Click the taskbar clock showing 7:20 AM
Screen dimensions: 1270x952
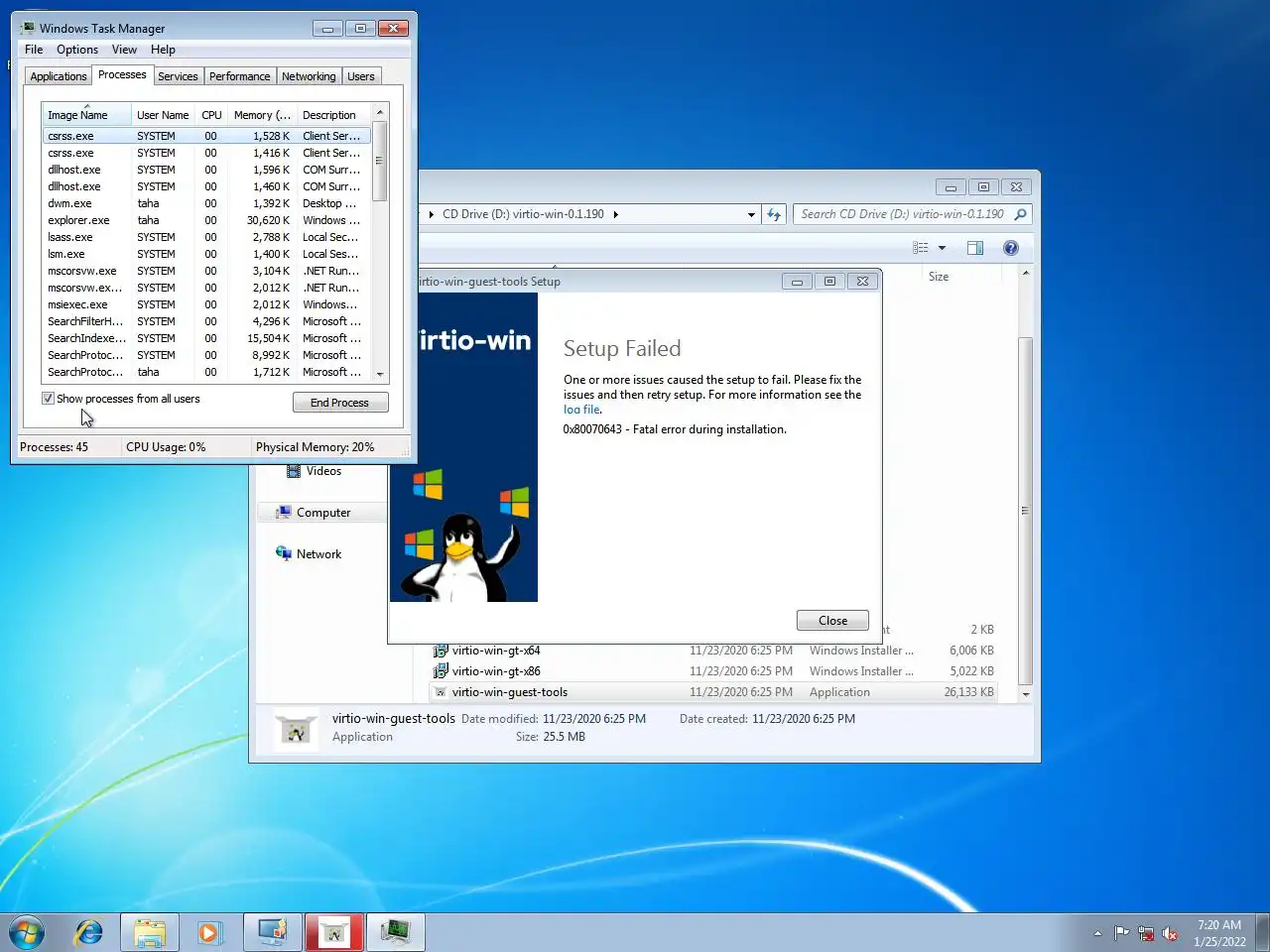1219,933
